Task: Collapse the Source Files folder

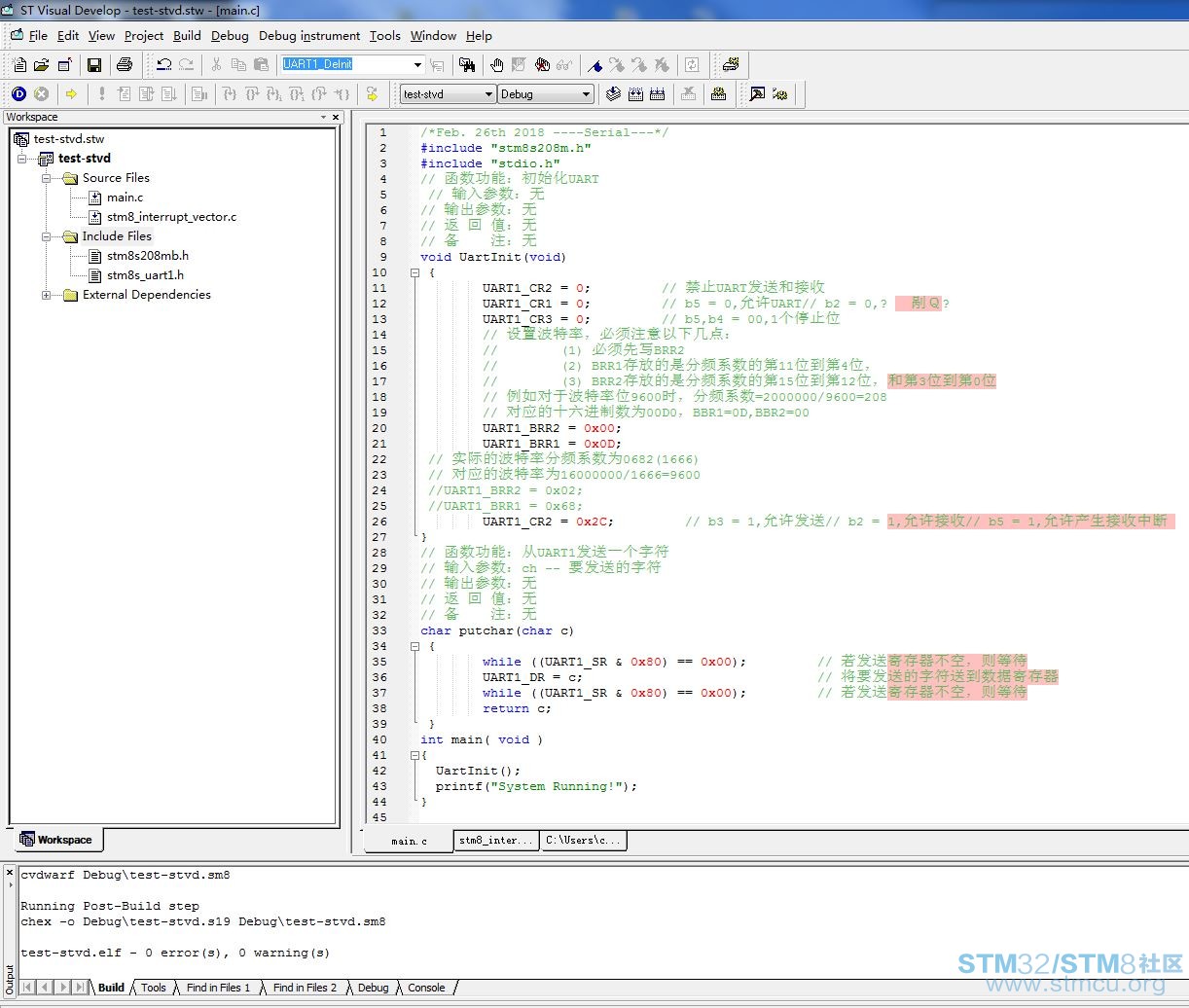Action: [46, 178]
